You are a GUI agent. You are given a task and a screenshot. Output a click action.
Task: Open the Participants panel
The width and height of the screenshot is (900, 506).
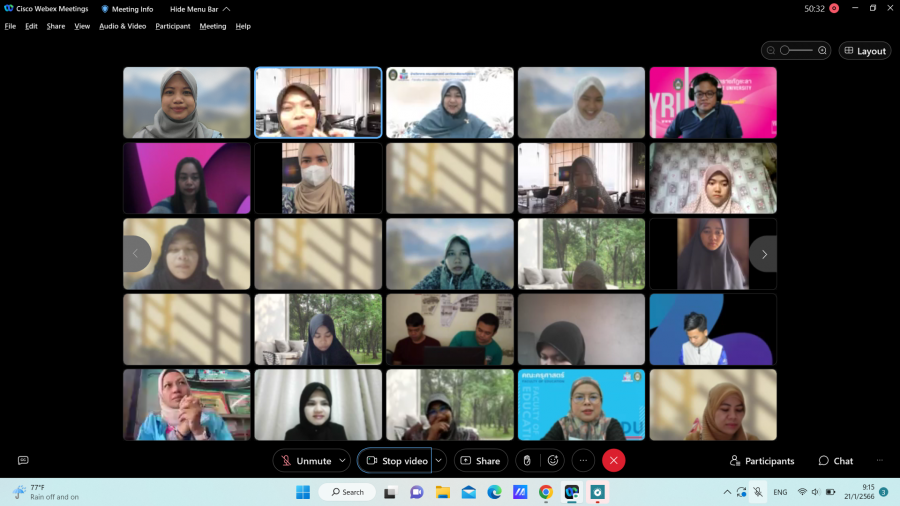click(762, 461)
